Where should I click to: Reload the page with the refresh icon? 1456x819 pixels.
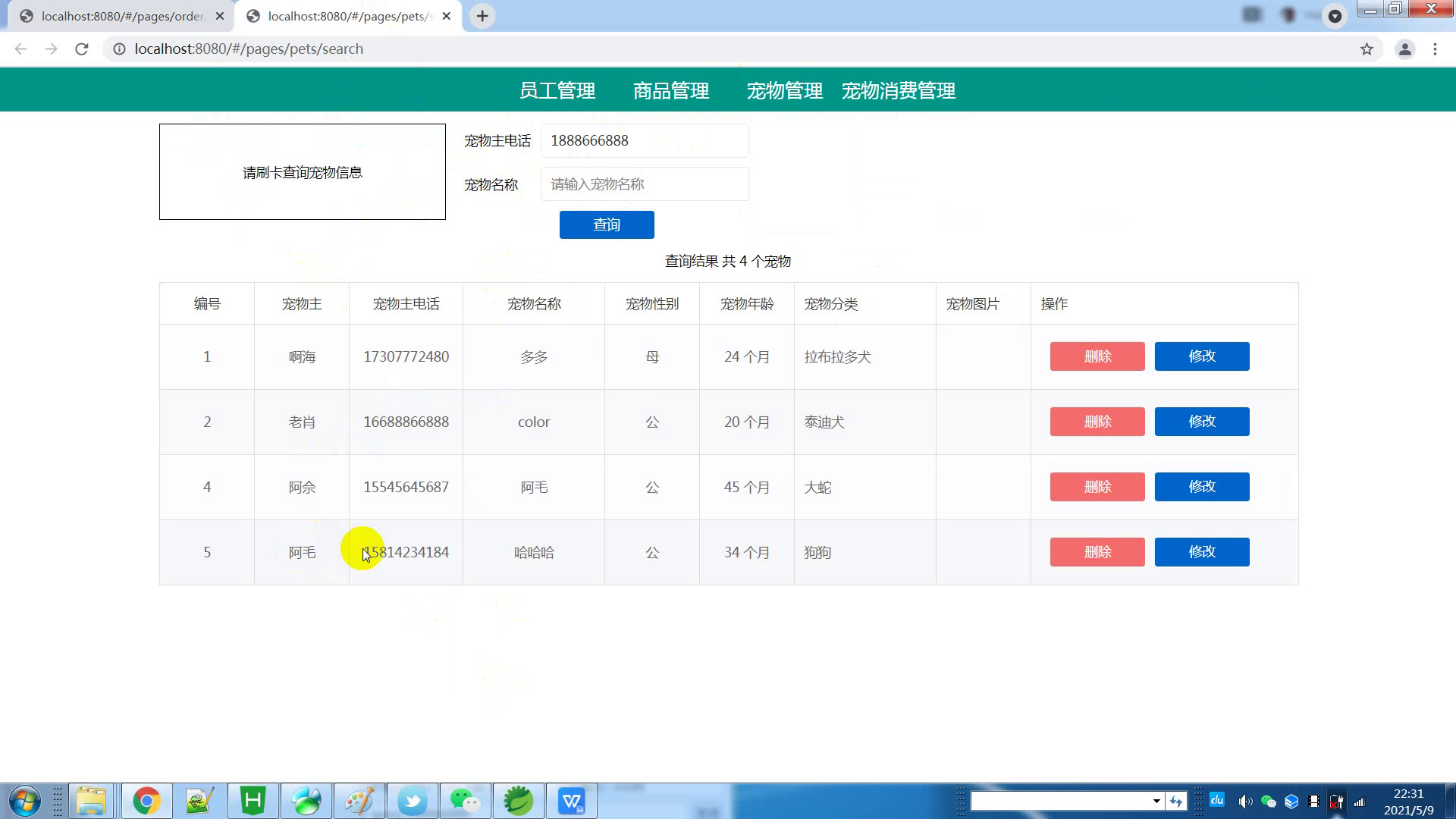pos(82,49)
